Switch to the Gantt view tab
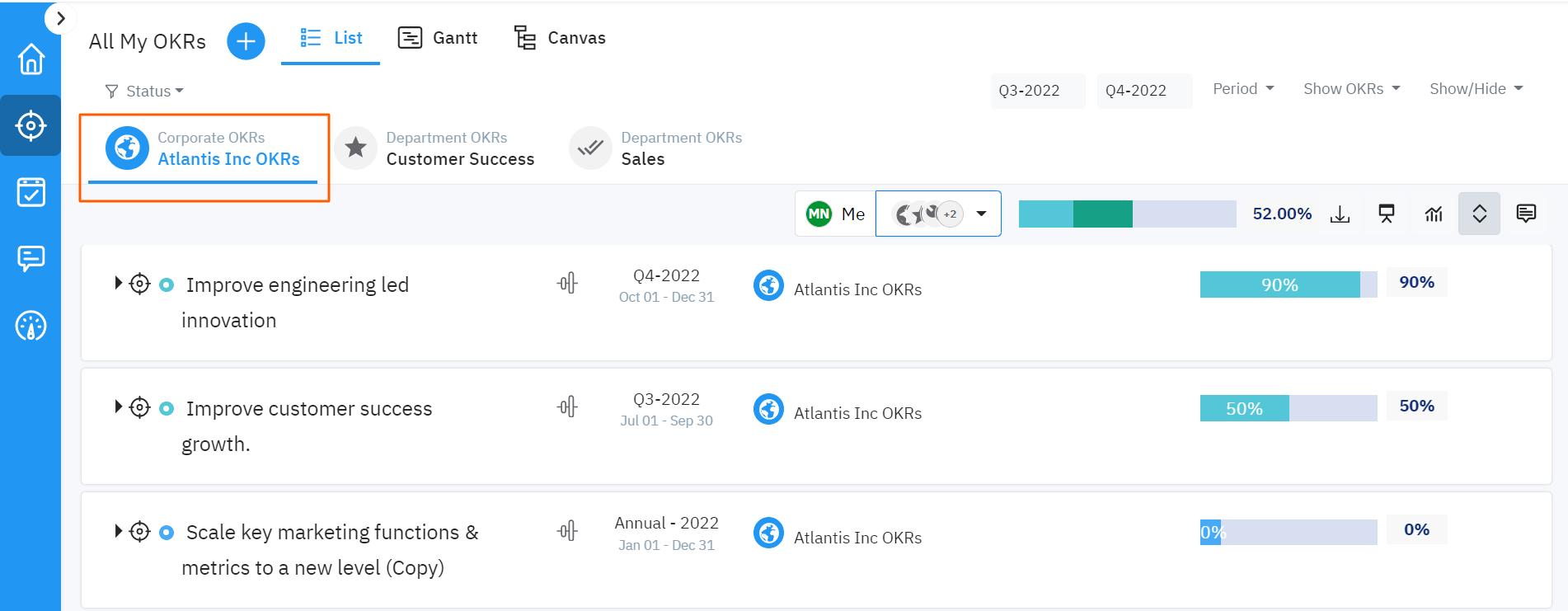The image size is (1568, 611). tap(438, 38)
